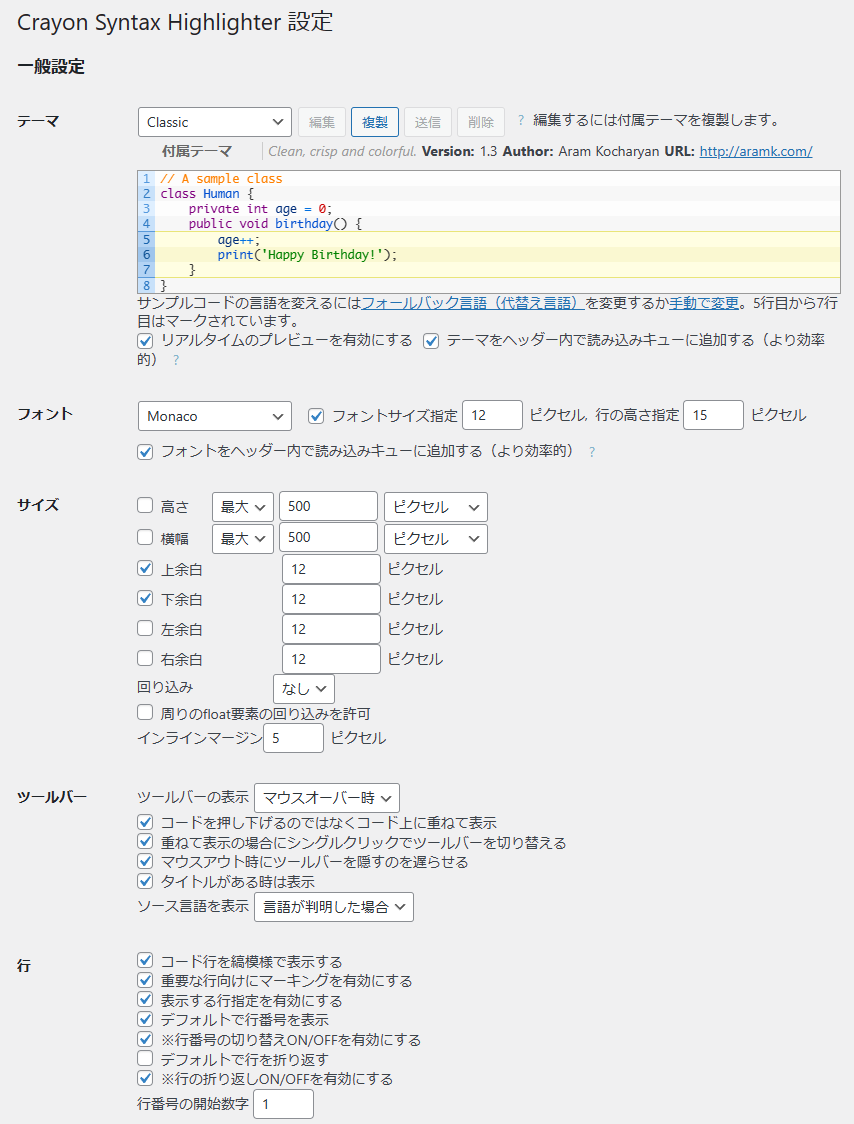Click line number 5 in the code preview
The image size is (854, 1124).
[146, 239]
